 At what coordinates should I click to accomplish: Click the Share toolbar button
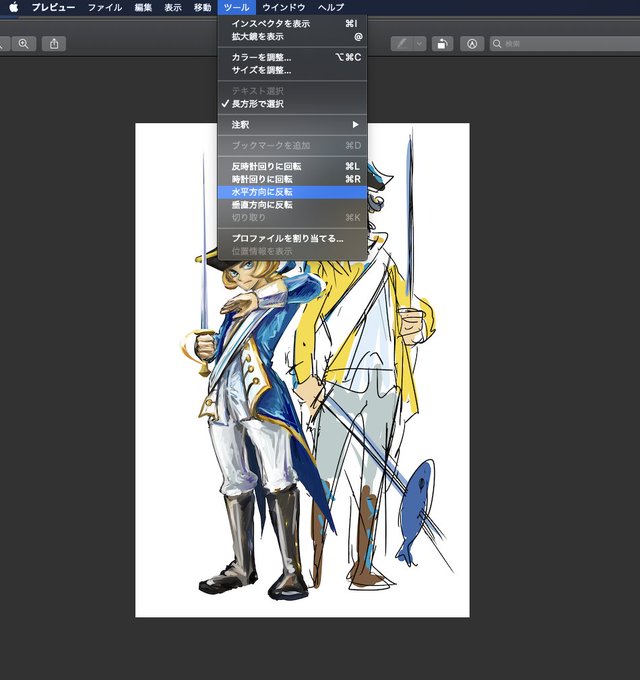pyautogui.click(x=54, y=44)
